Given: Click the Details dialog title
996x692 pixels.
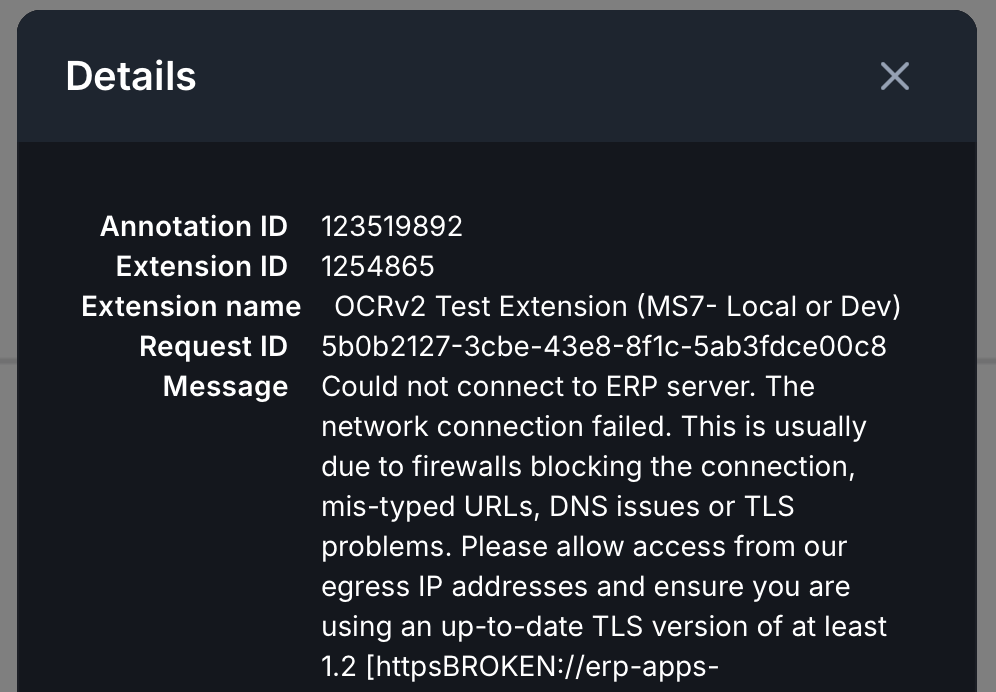Looking at the screenshot, I should 131,77.
